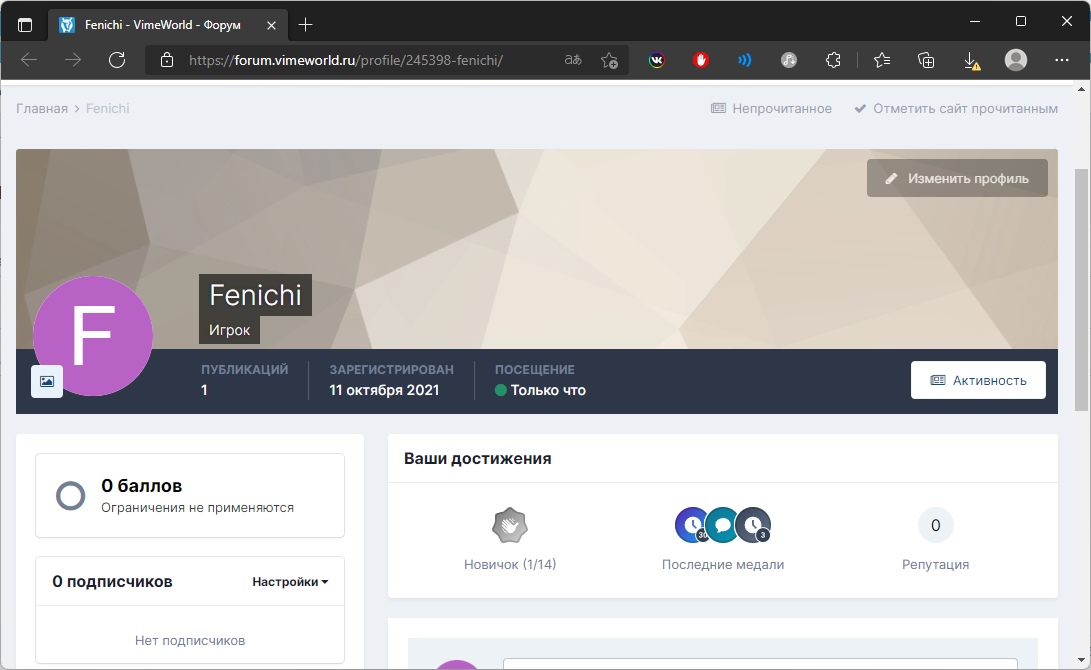Viewport: 1091px width, 670px height.
Task: Click the Активность button
Action: click(978, 380)
